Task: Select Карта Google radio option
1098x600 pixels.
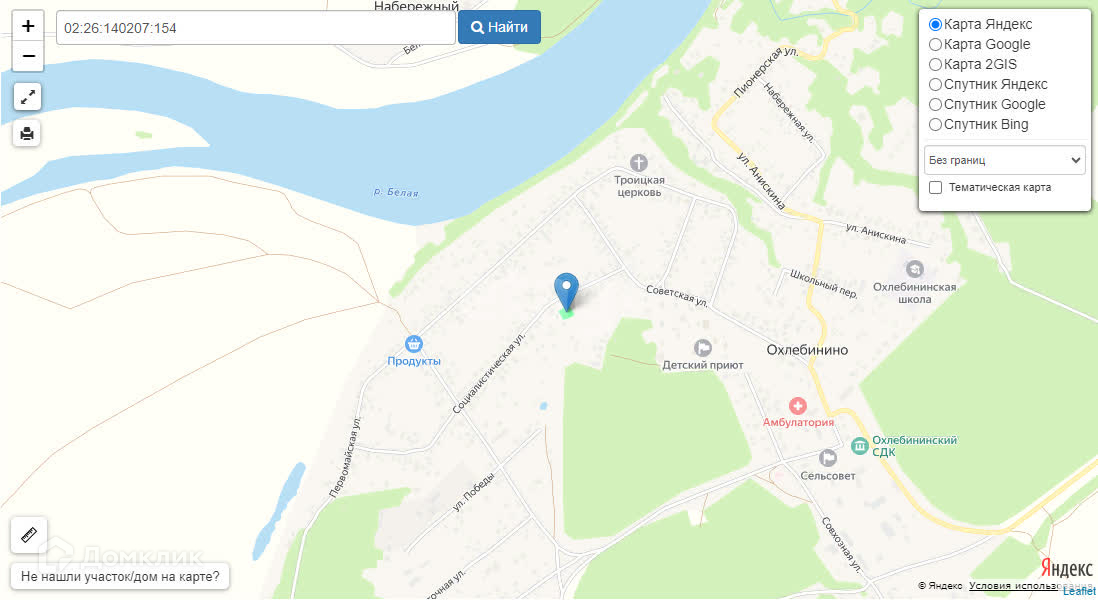Action: pyautogui.click(x=935, y=44)
